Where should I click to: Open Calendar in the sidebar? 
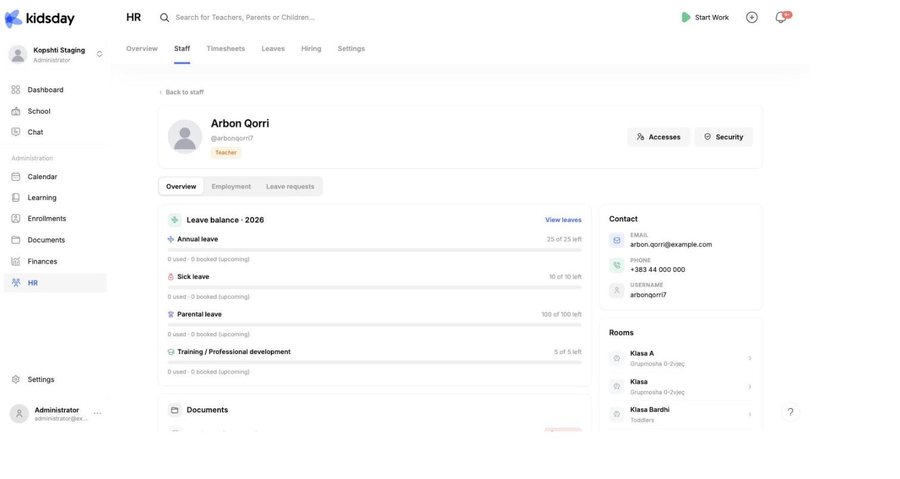tap(42, 177)
